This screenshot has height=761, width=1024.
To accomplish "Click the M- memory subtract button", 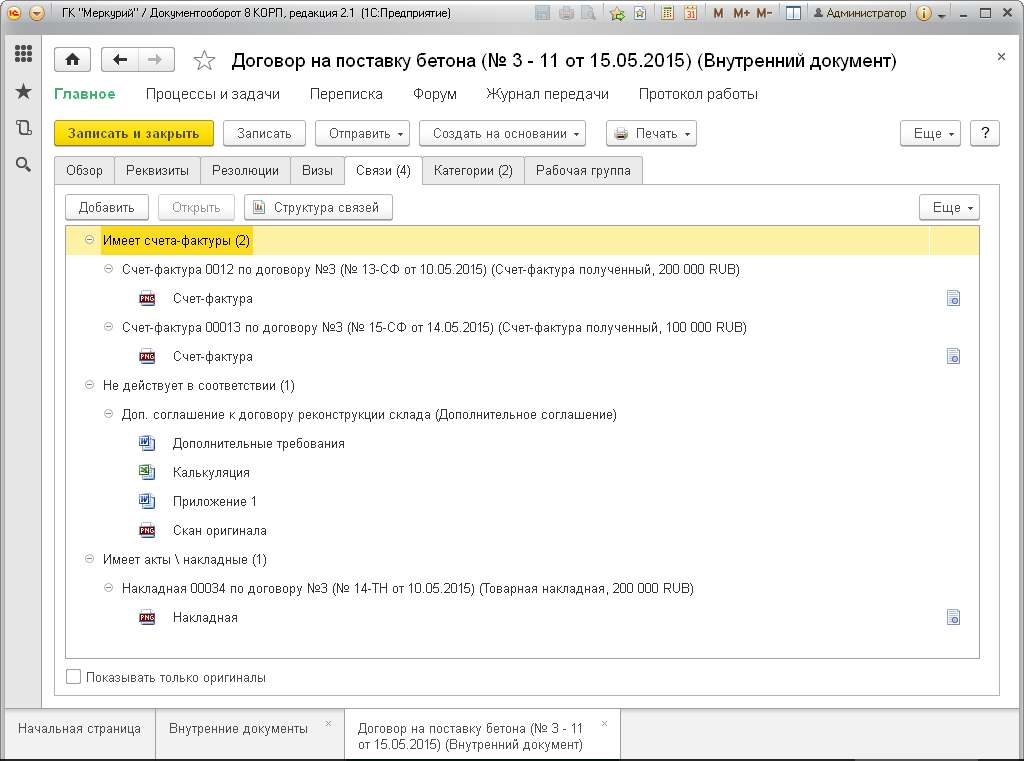I will 764,13.
